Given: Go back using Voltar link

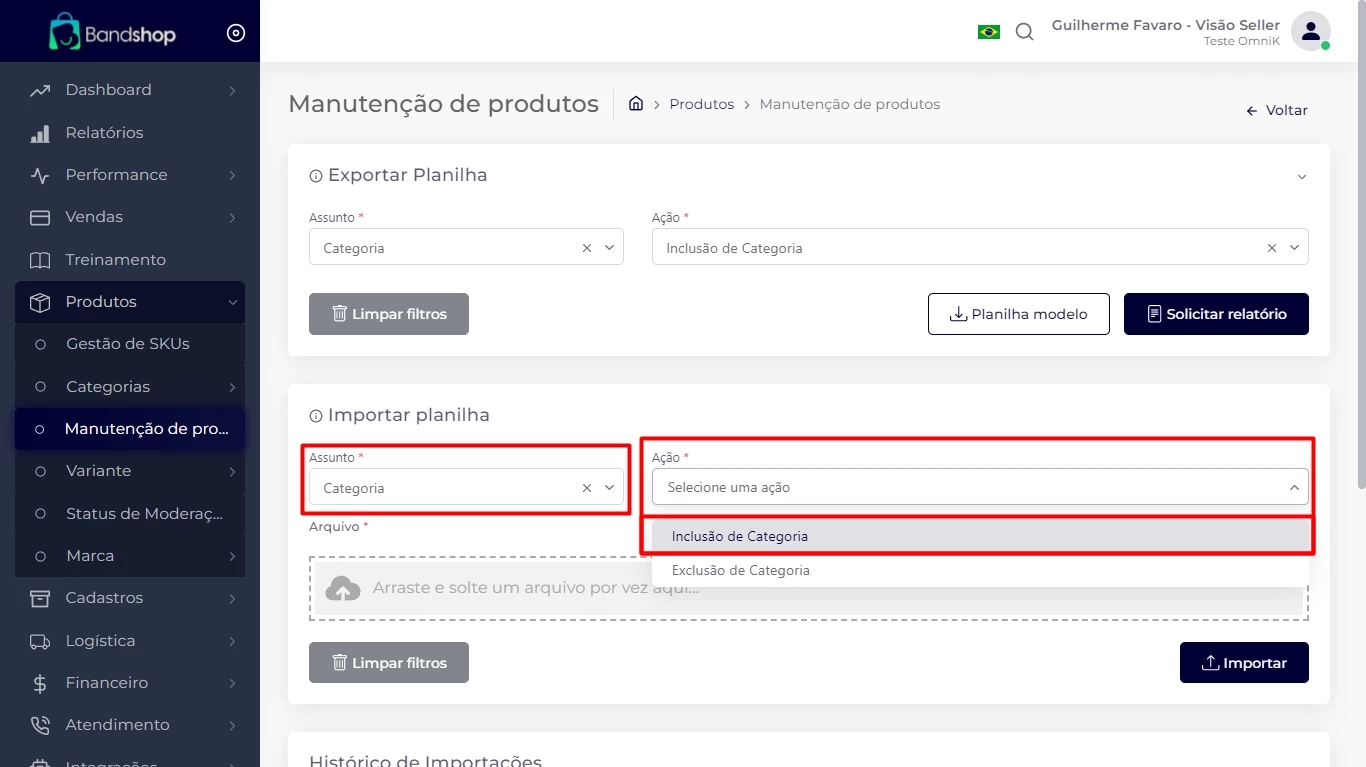Looking at the screenshot, I should pyautogui.click(x=1277, y=110).
